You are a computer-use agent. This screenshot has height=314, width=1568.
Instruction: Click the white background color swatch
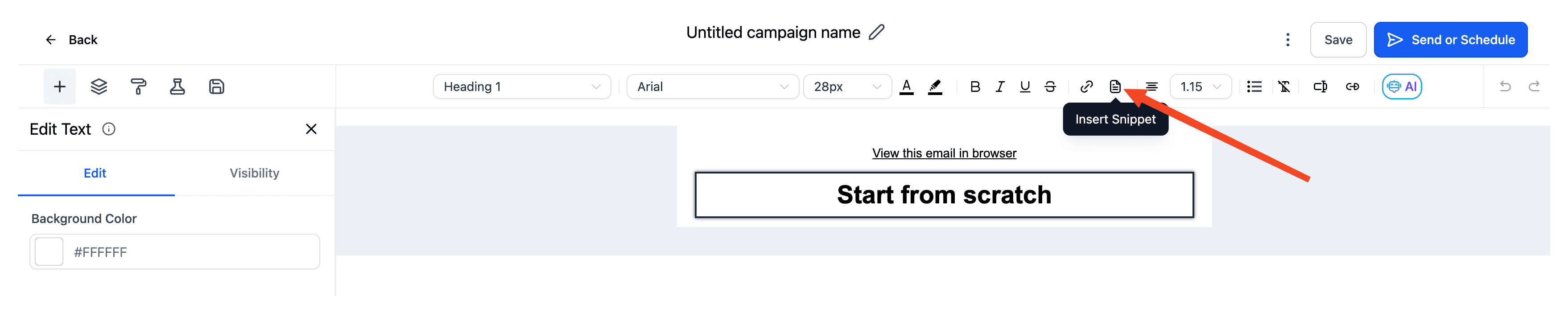coord(50,252)
